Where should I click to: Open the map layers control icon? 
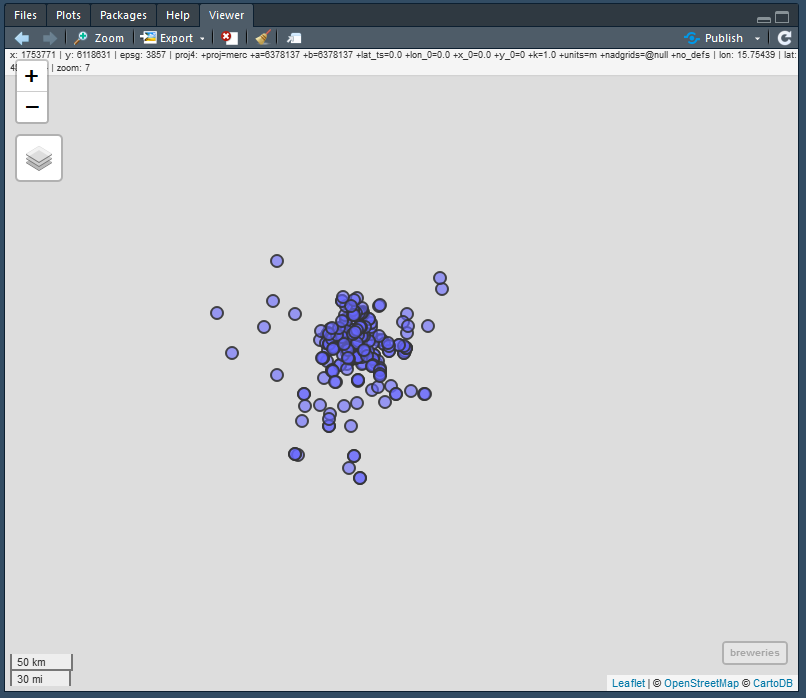(38, 157)
